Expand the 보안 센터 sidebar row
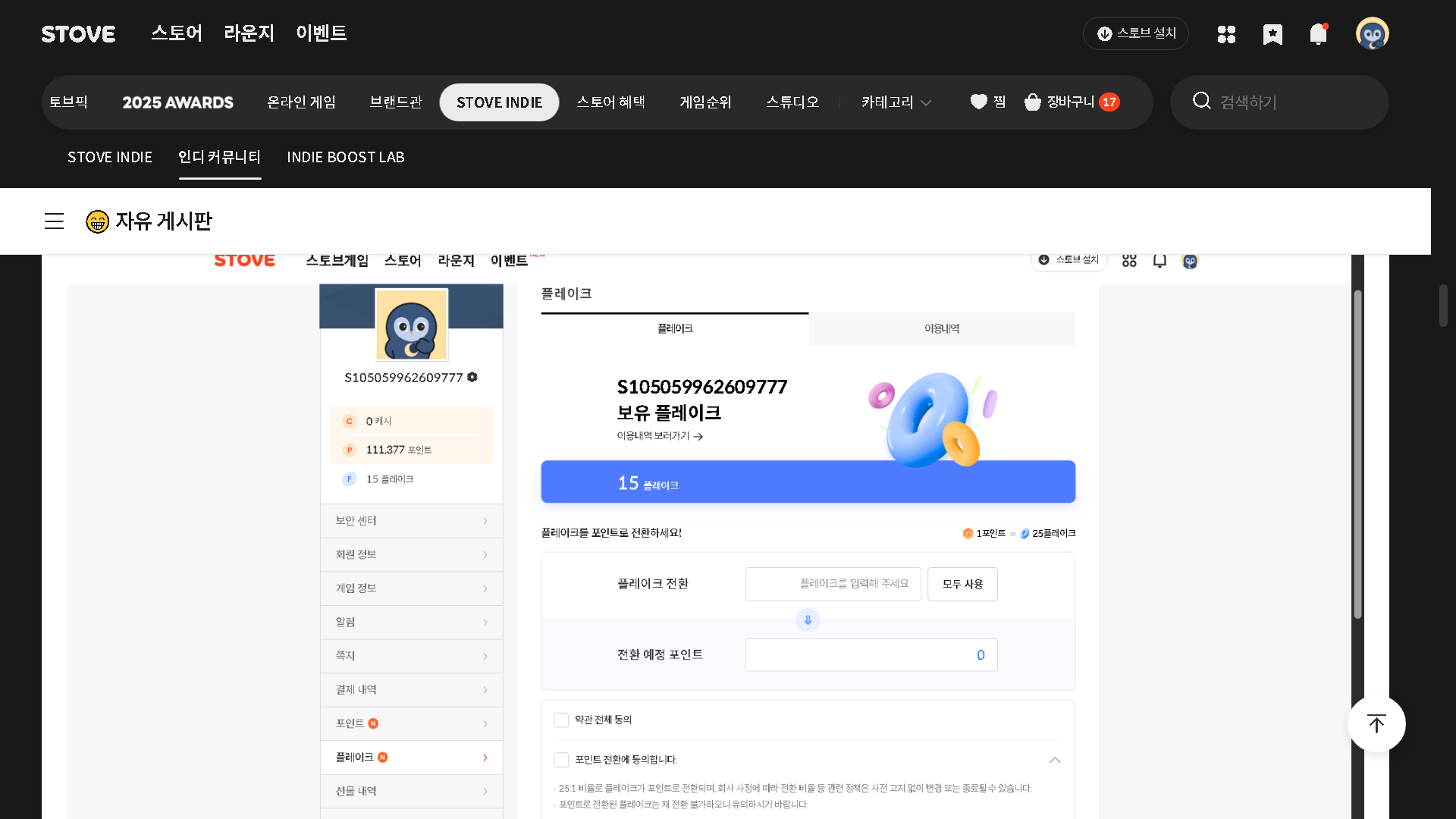The width and height of the screenshot is (1456, 819). 411,520
